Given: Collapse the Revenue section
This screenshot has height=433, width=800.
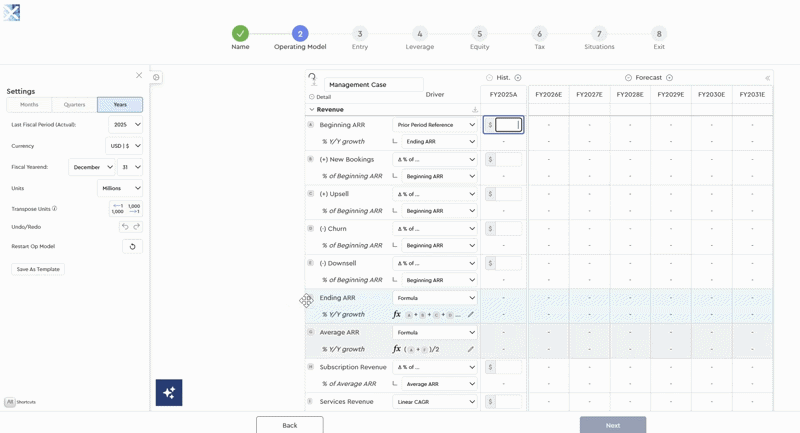Looking at the screenshot, I should [312, 110].
